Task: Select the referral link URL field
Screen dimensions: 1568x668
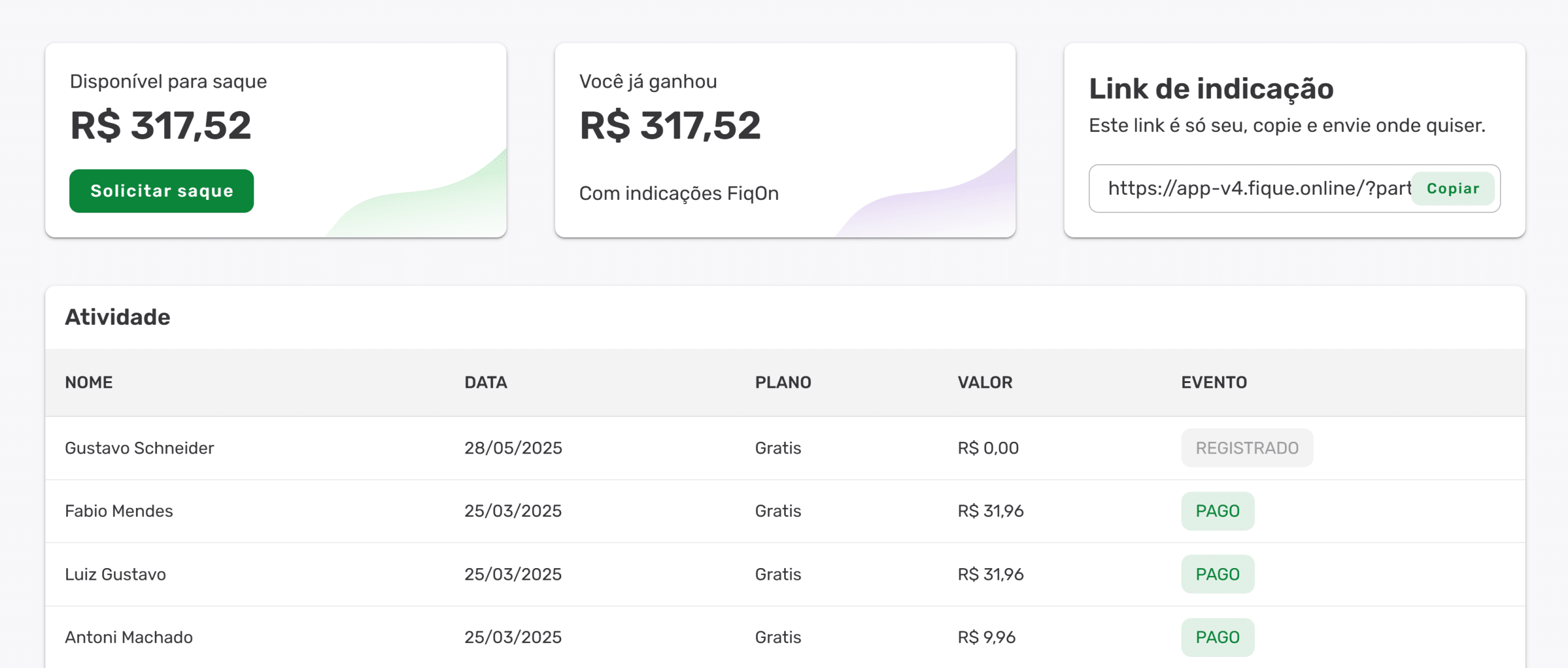Action: [1294, 189]
